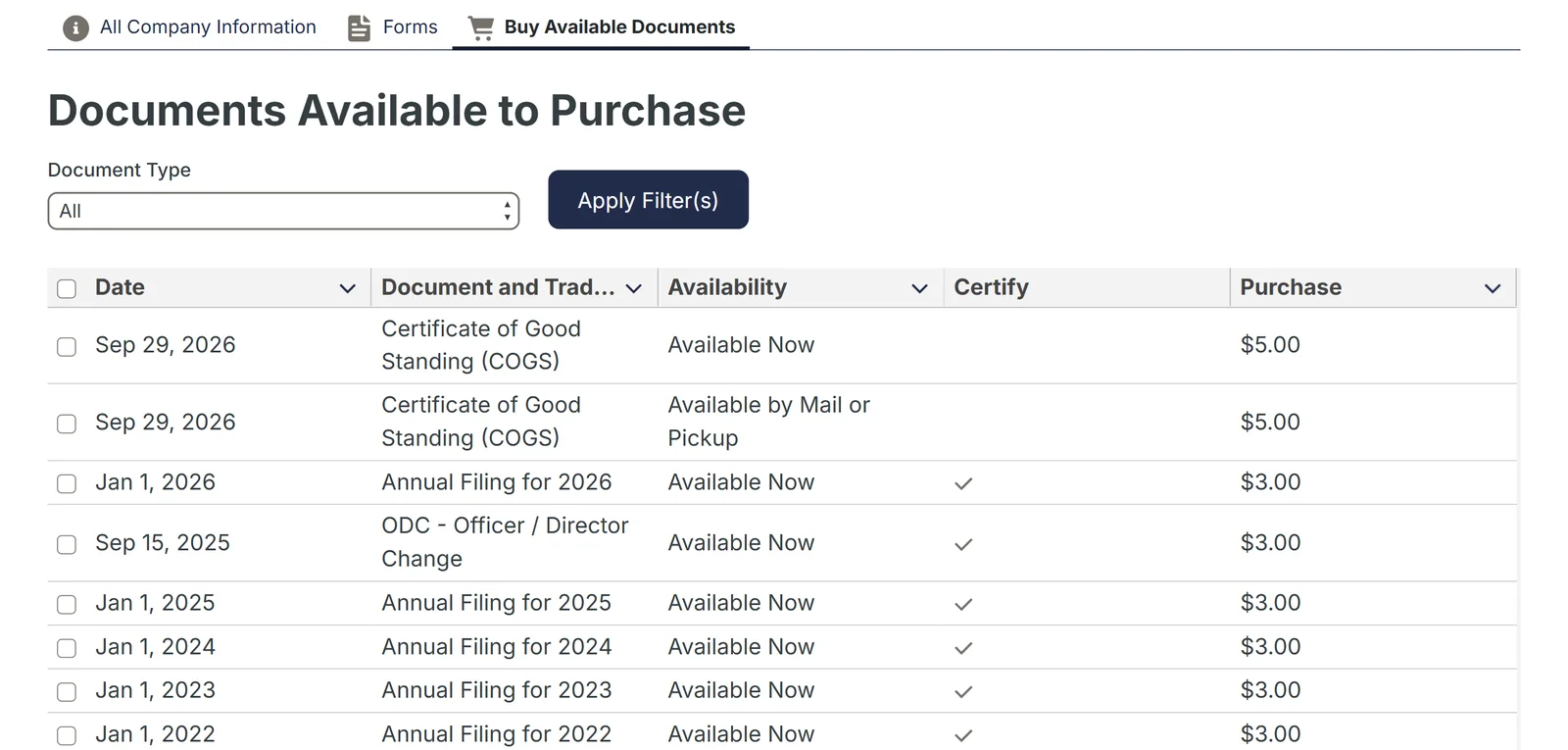The height and width of the screenshot is (750, 1568).
Task: Click certify checkmark for Annual Filing 2022
Action: point(963,735)
